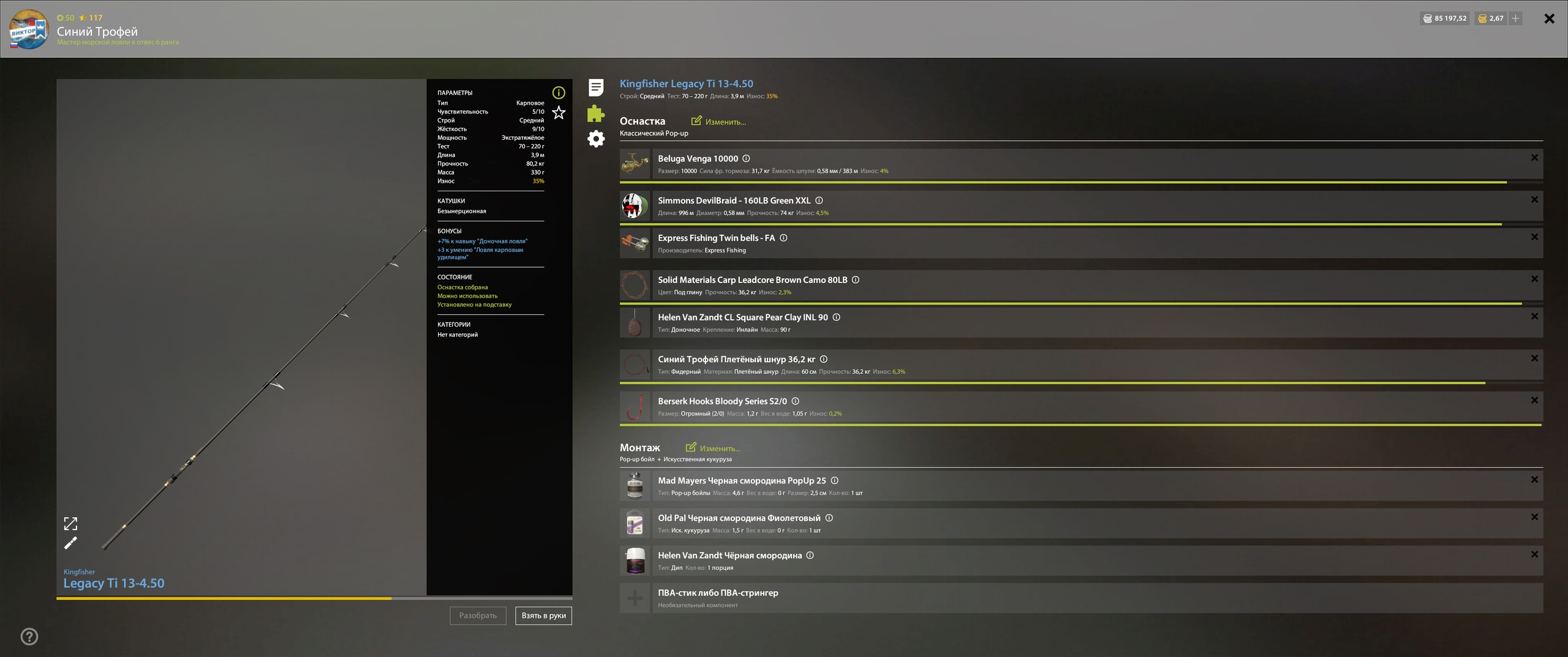Mark the rod as favorite with the star
Image resolution: width=1568 pixels, height=657 pixels.
(559, 113)
